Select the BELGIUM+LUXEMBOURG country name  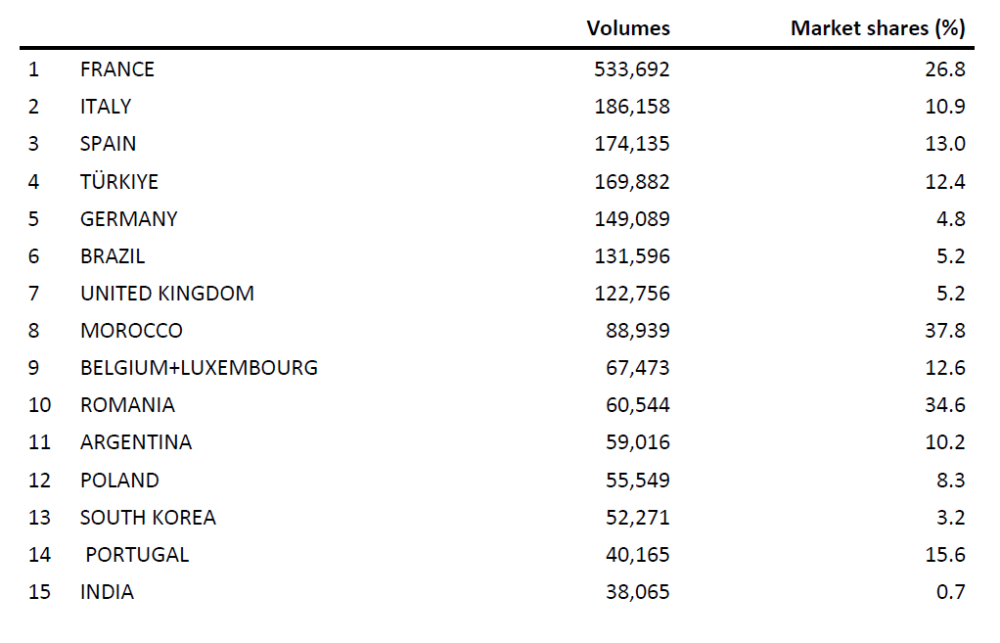[x=199, y=368]
